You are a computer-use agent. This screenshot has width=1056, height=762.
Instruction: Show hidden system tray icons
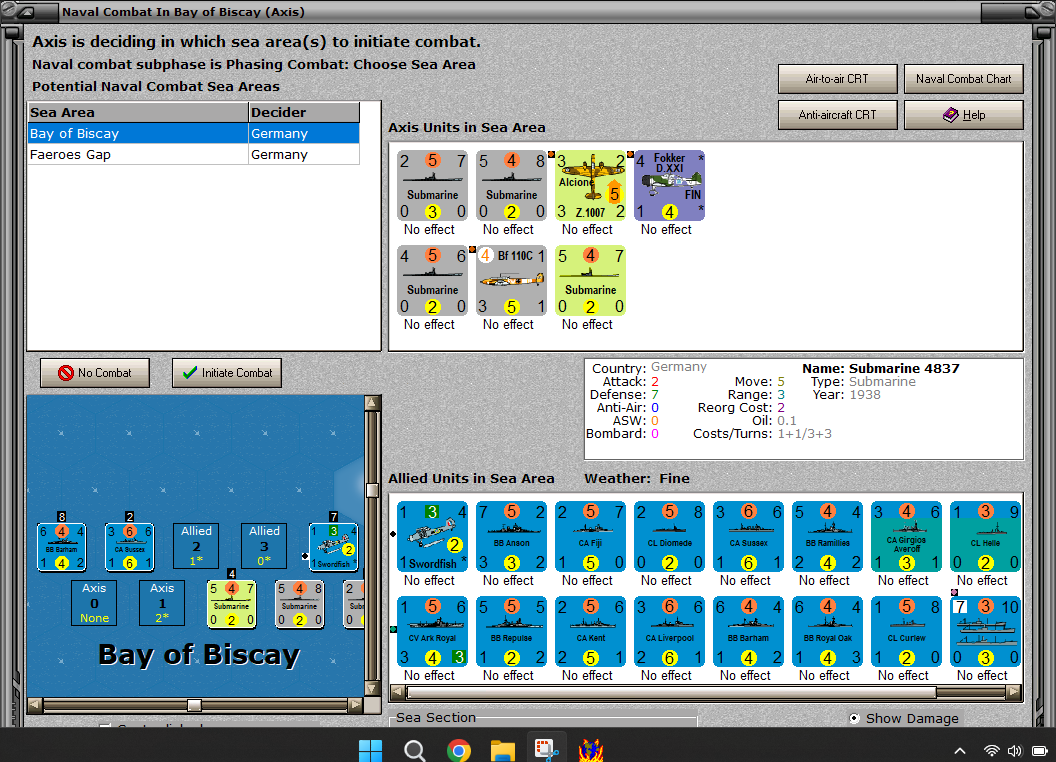point(960,751)
